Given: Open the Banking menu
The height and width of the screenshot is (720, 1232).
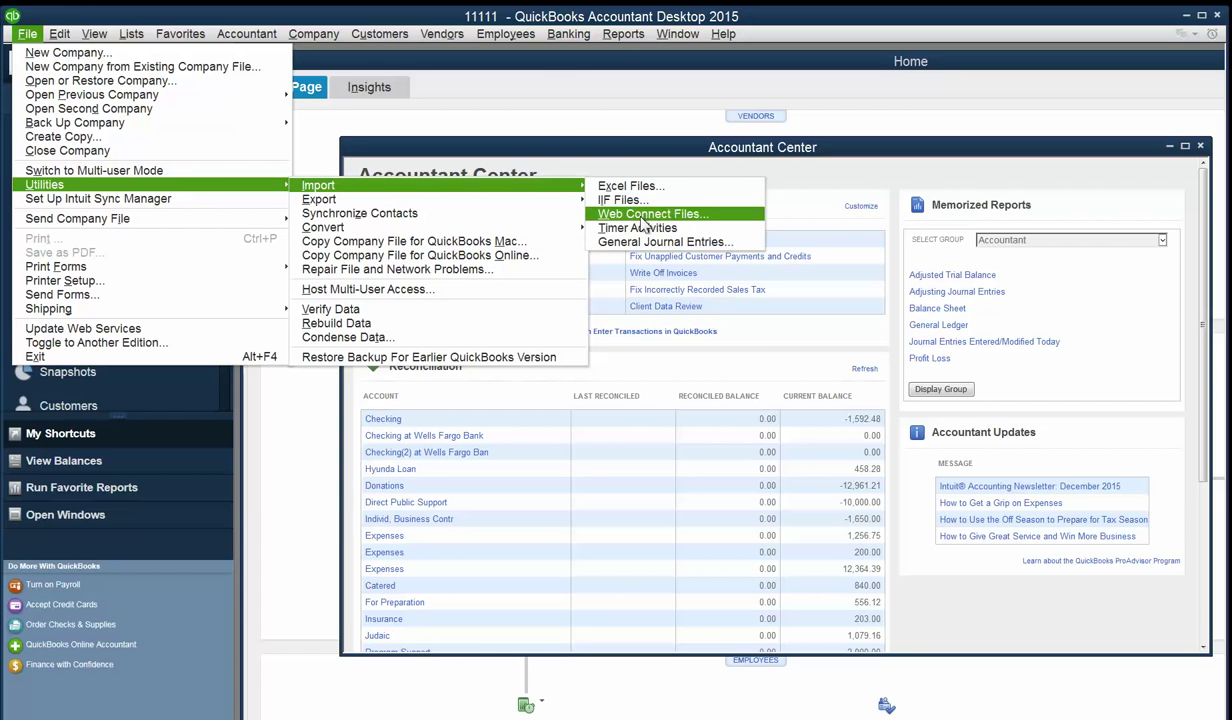Looking at the screenshot, I should (568, 34).
